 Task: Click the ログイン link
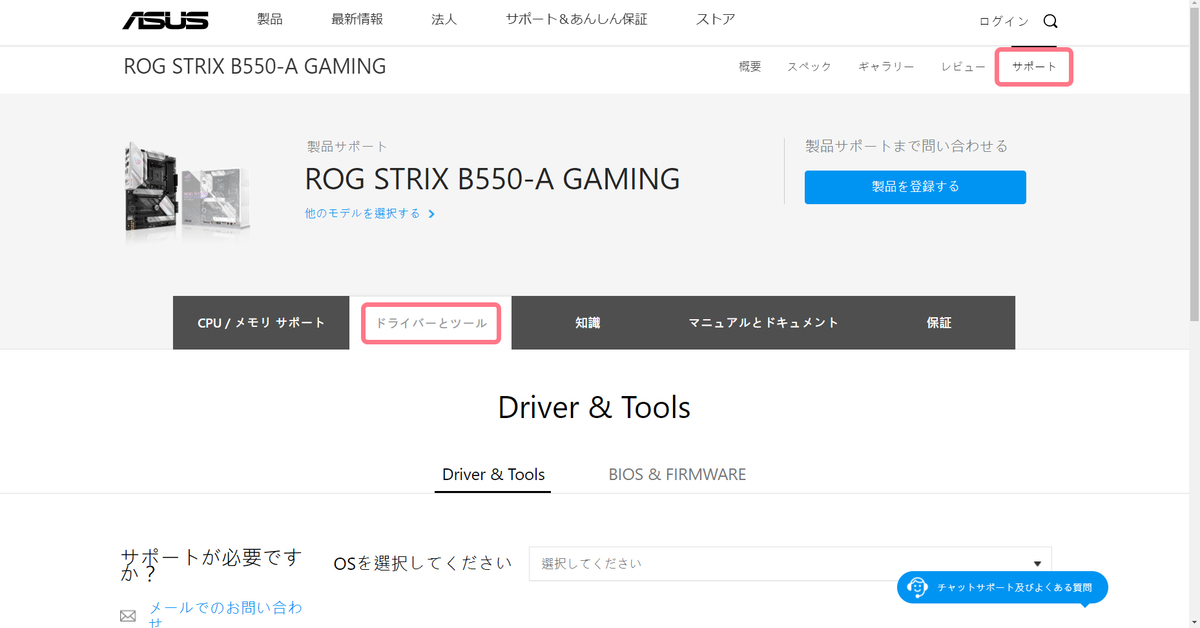1004,21
